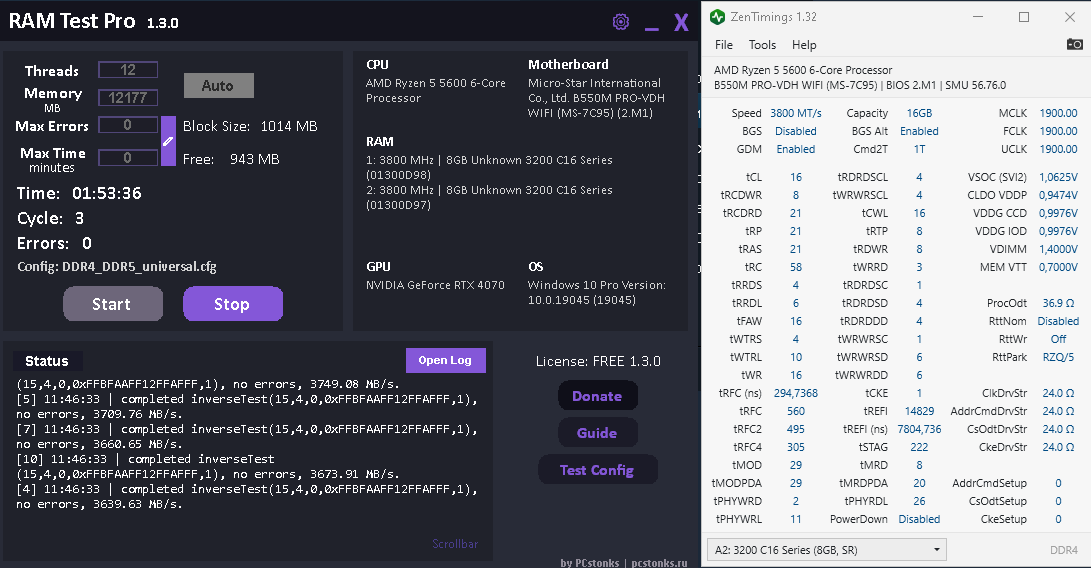Click the Block Size 1014 MB text
Screen dimensions: 1091x568
[x=250, y=126]
